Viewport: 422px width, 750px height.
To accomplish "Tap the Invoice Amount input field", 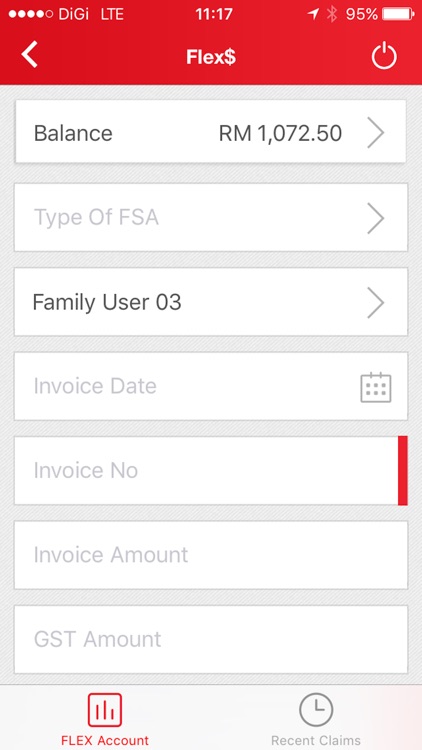I will [x=211, y=555].
